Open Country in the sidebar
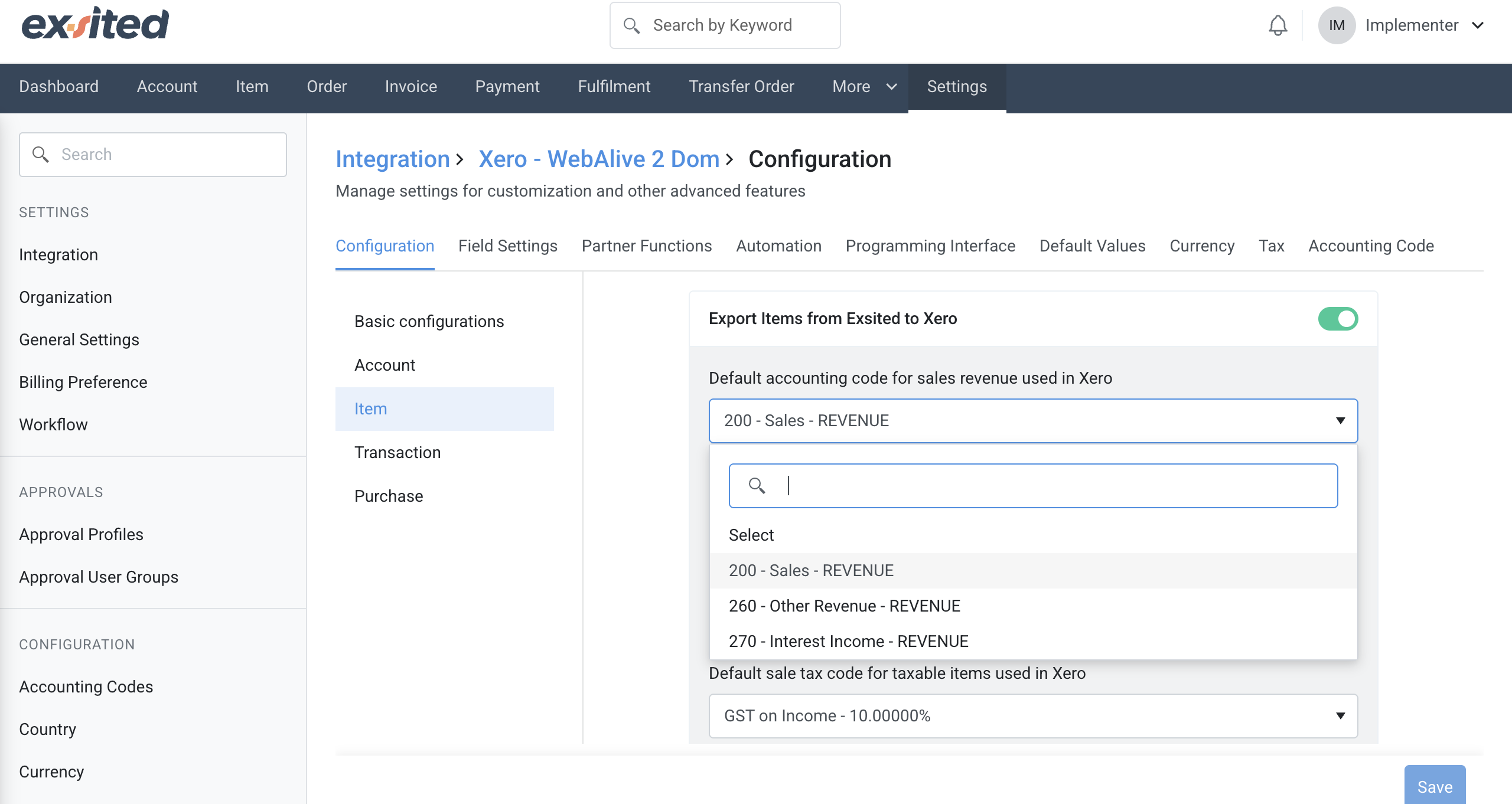This screenshot has height=804, width=1512. tap(47, 729)
